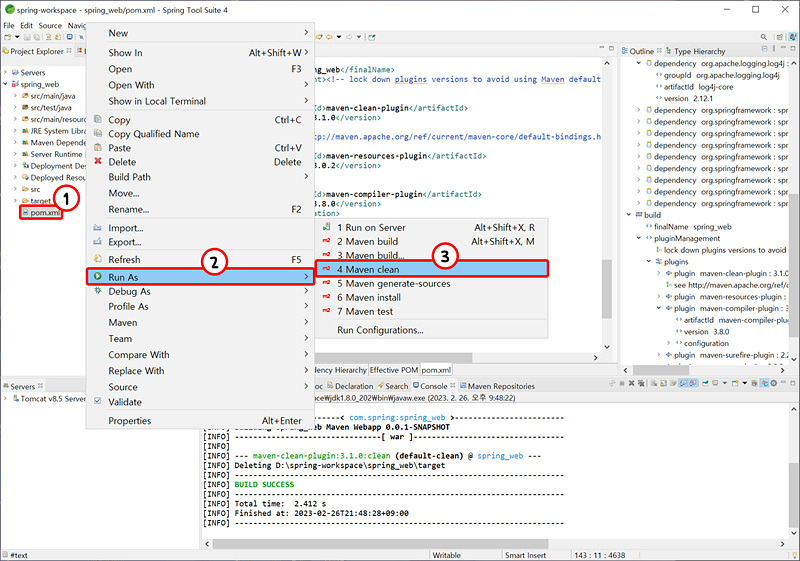
Task: Minimize the pom.xml editor area
Action: coord(602,47)
